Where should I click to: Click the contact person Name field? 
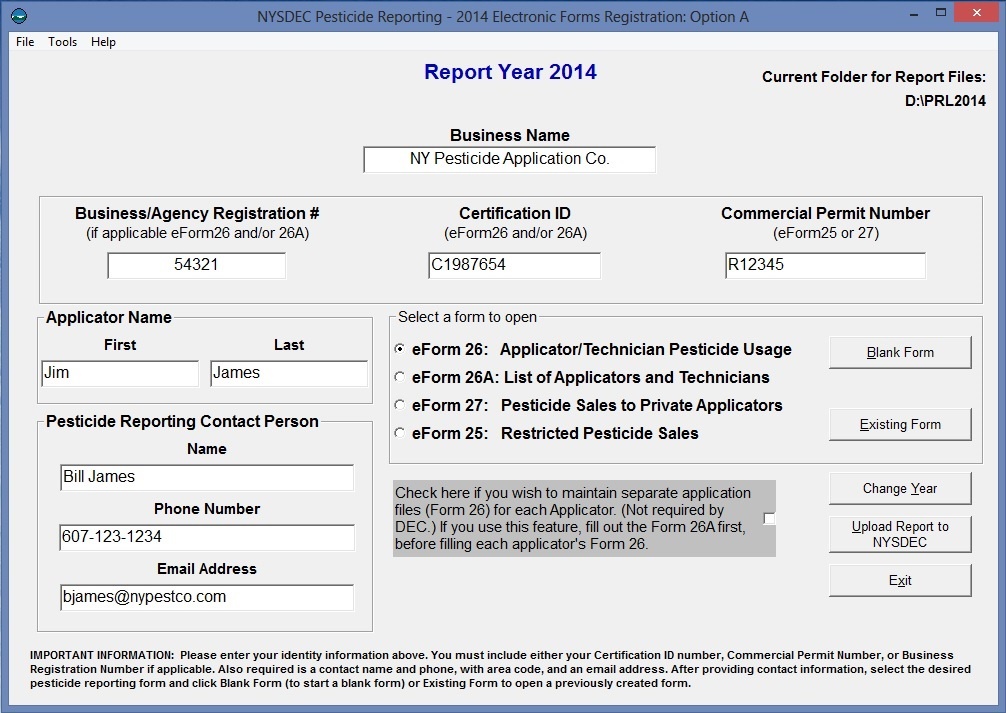click(x=207, y=477)
